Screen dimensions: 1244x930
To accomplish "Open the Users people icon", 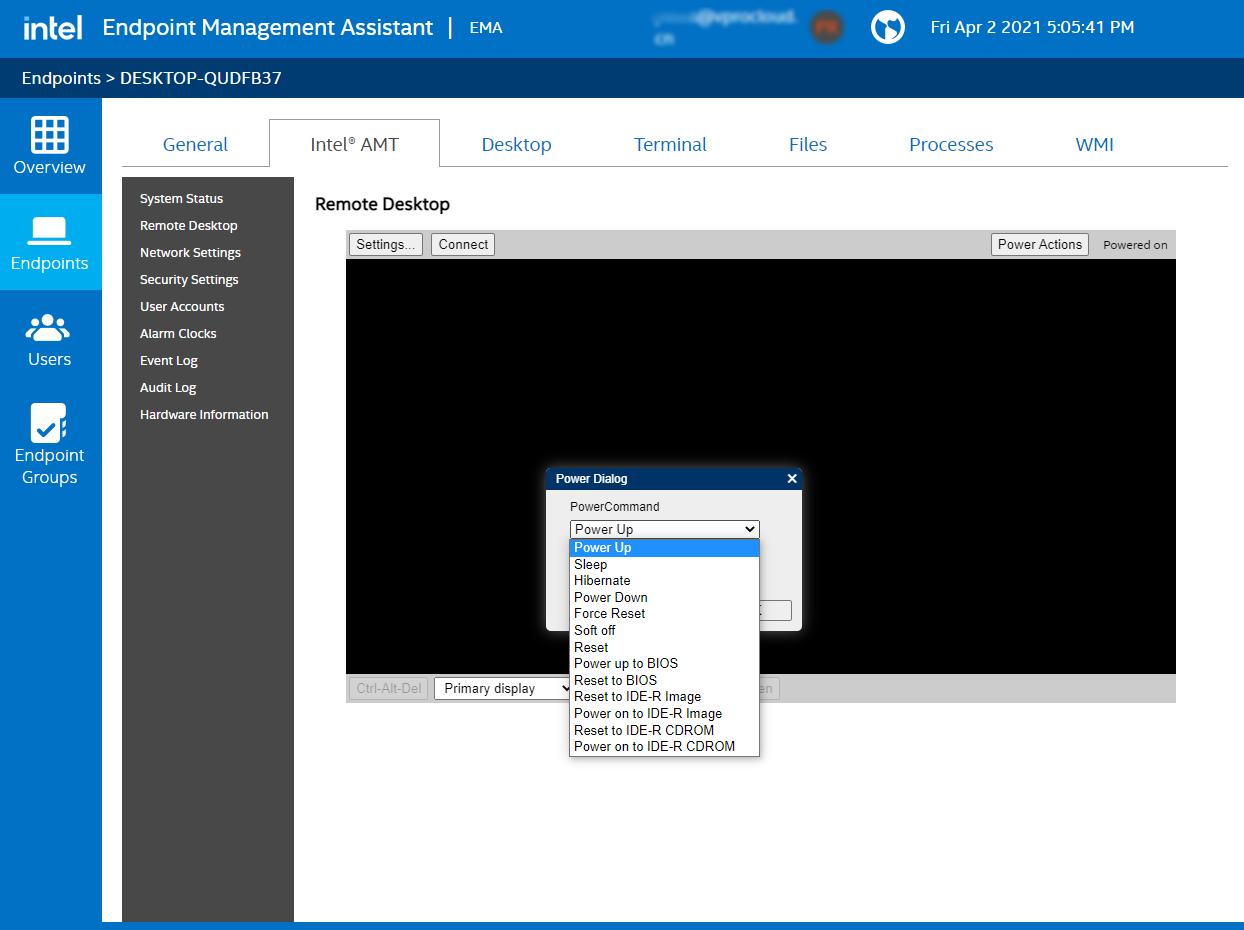I will [49, 327].
